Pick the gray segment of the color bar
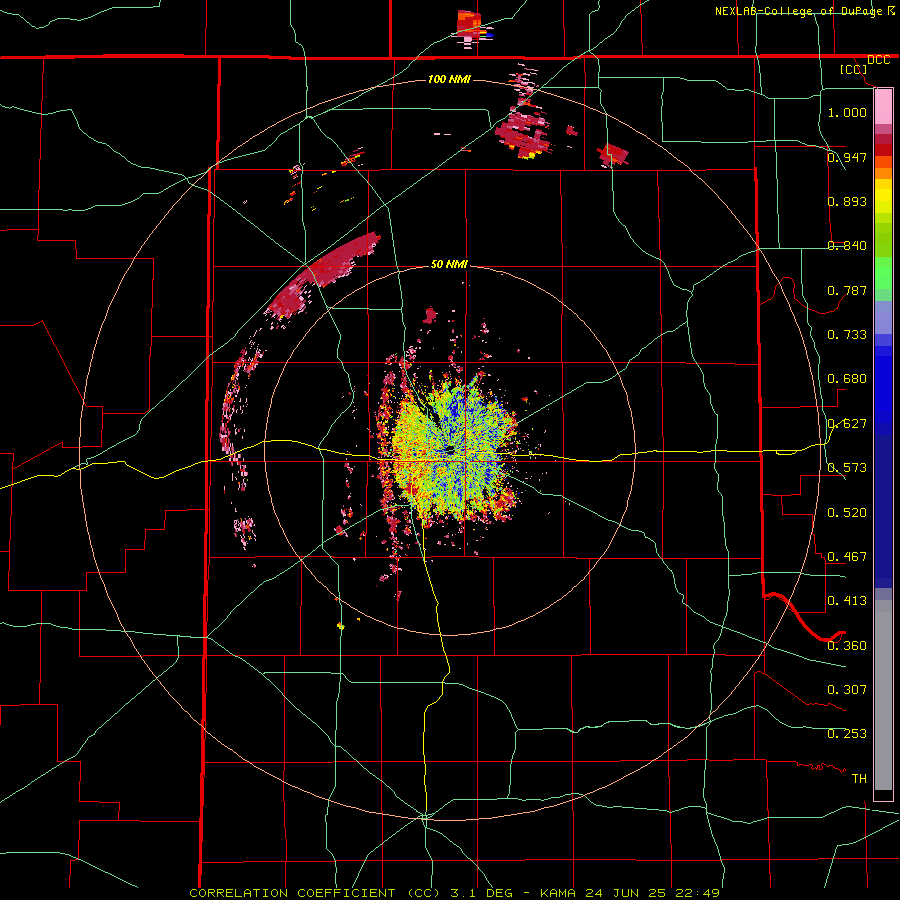 click(x=883, y=695)
